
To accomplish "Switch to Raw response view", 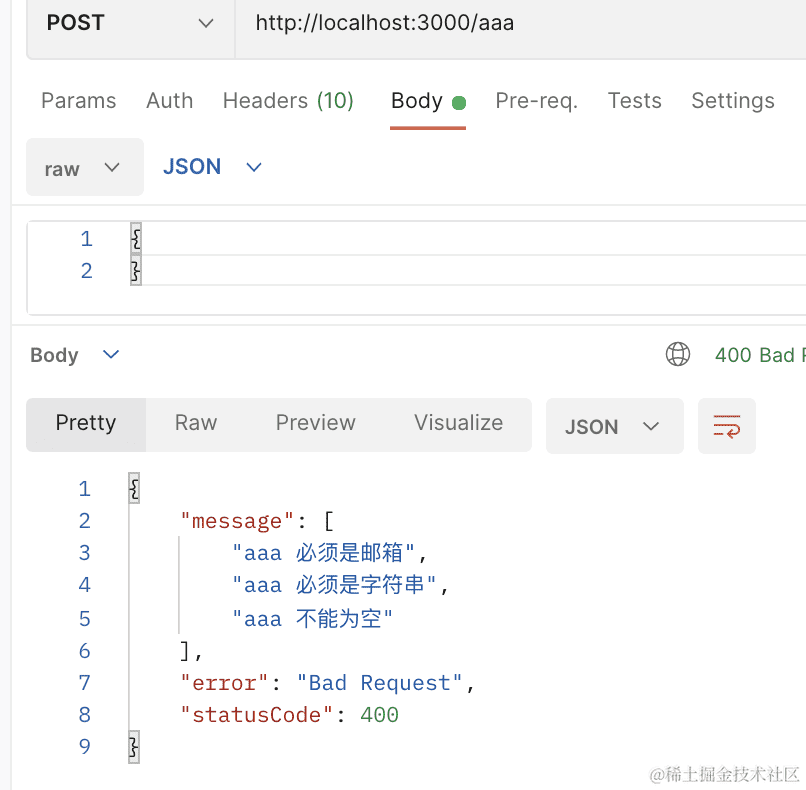I will [196, 423].
